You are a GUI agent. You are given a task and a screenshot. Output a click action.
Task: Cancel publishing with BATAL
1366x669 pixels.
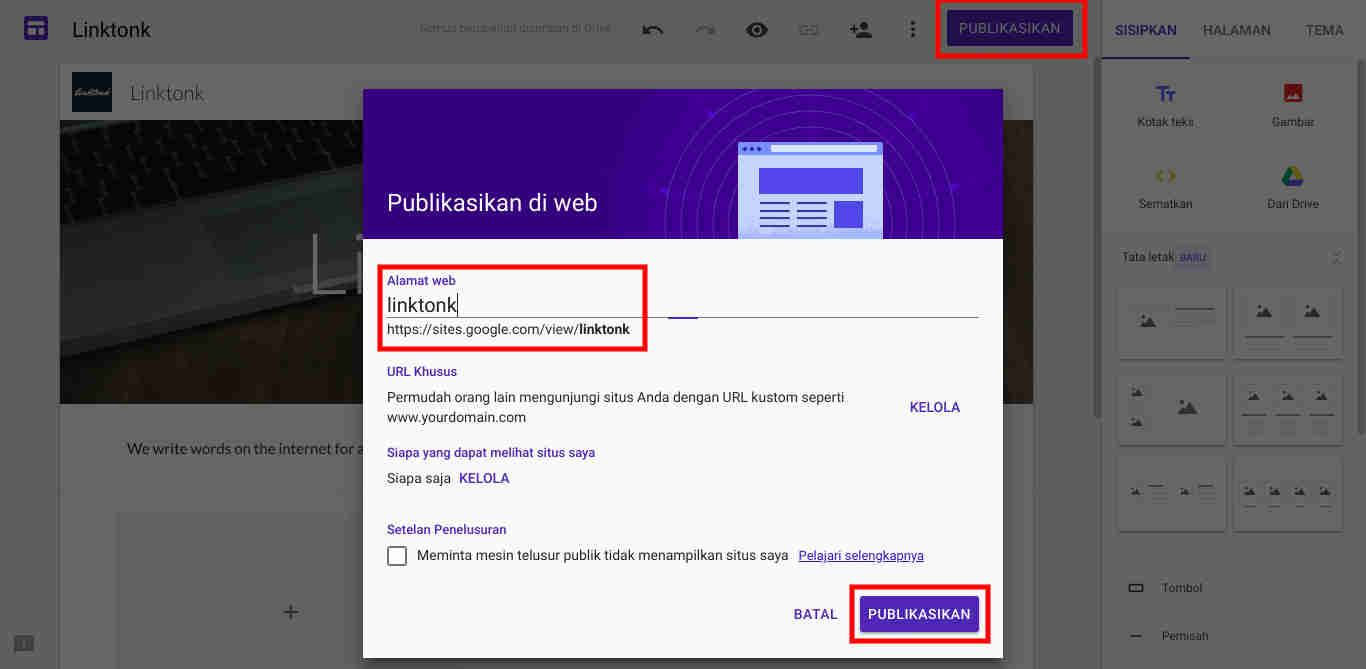815,613
